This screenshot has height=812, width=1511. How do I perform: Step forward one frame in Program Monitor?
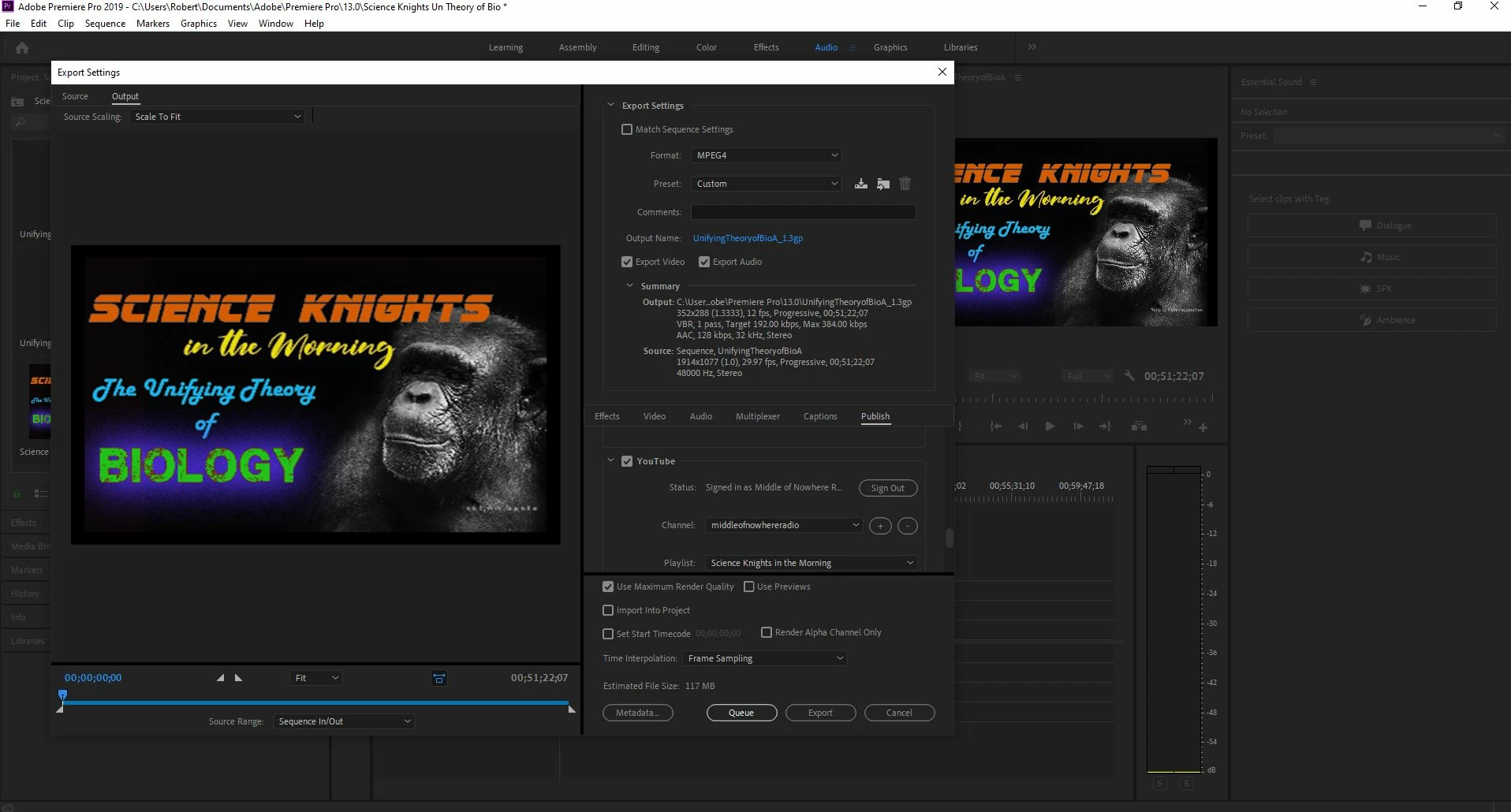1078,426
